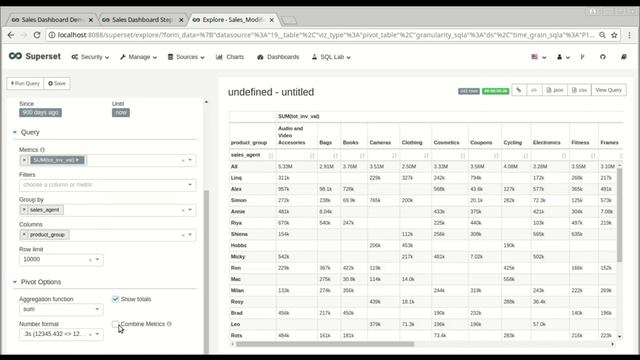The image size is (640, 360).
Task: Collapse the Pivot Options section
Action: tap(37, 282)
